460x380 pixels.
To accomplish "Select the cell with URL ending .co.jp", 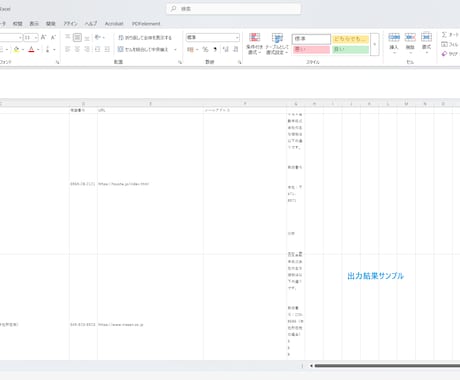I will (150, 324).
